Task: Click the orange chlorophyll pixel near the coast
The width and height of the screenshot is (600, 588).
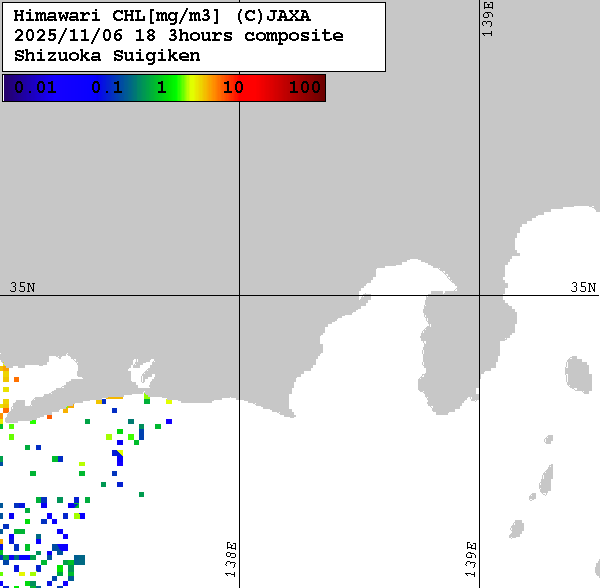Action: (16, 379)
